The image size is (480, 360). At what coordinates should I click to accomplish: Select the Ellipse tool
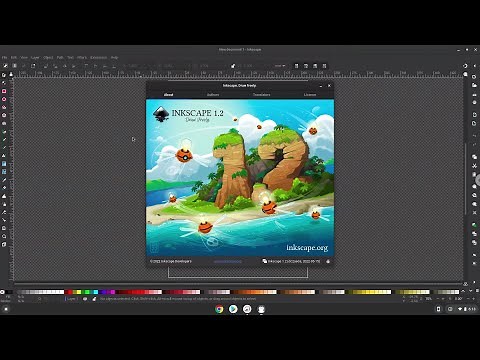[4, 99]
